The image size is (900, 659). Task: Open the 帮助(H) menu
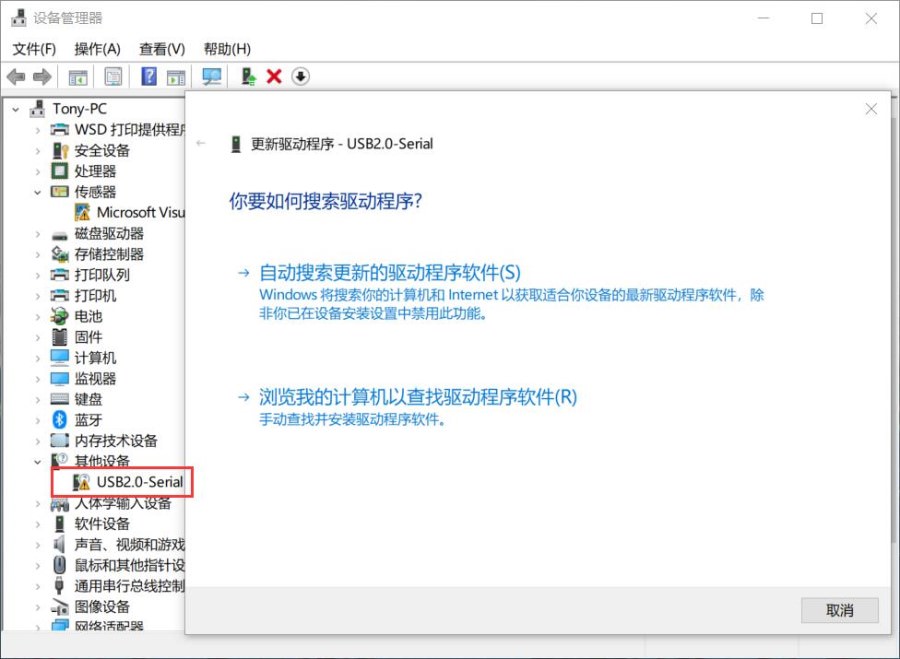pyautogui.click(x=227, y=49)
